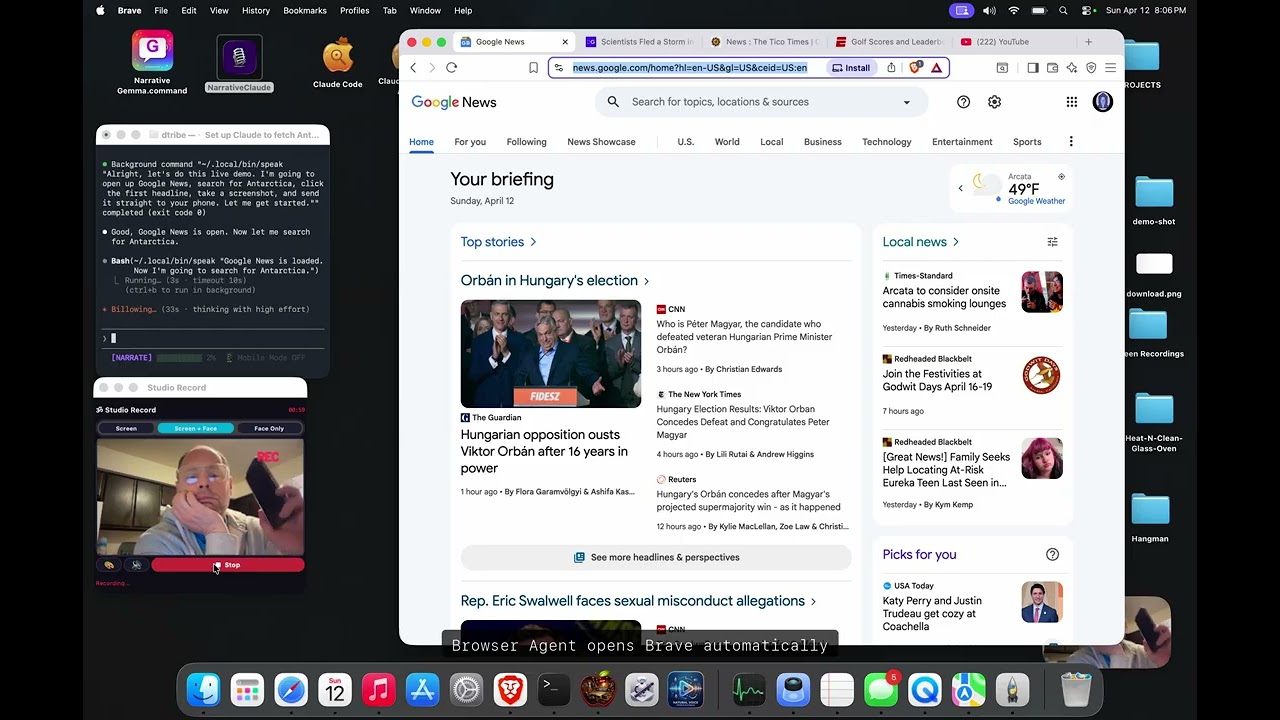Open Google News settings gear
1280x720 pixels.
pyautogui.click(x=995, y=102)
